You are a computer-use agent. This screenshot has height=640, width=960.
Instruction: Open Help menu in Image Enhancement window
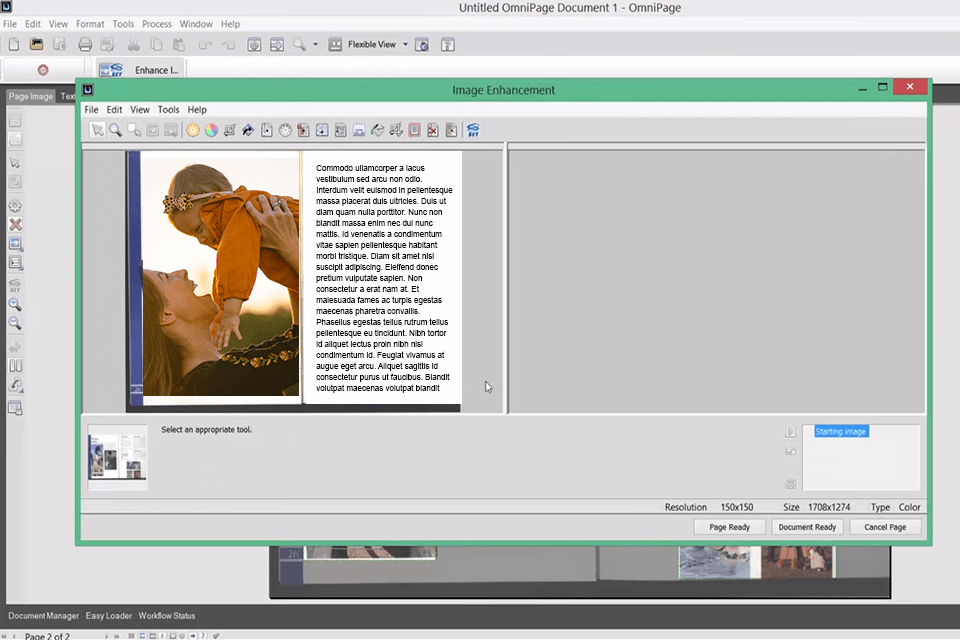coord(197,110)
